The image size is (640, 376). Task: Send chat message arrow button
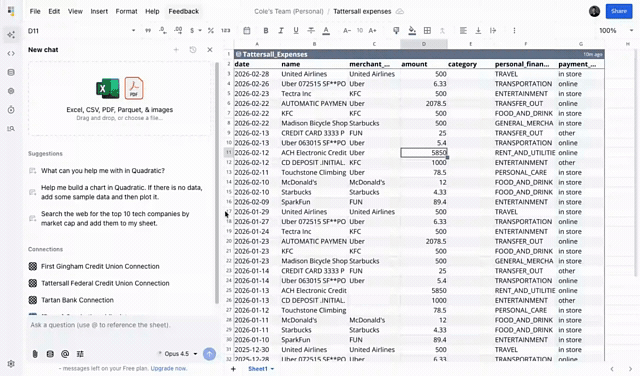(209, 354)
